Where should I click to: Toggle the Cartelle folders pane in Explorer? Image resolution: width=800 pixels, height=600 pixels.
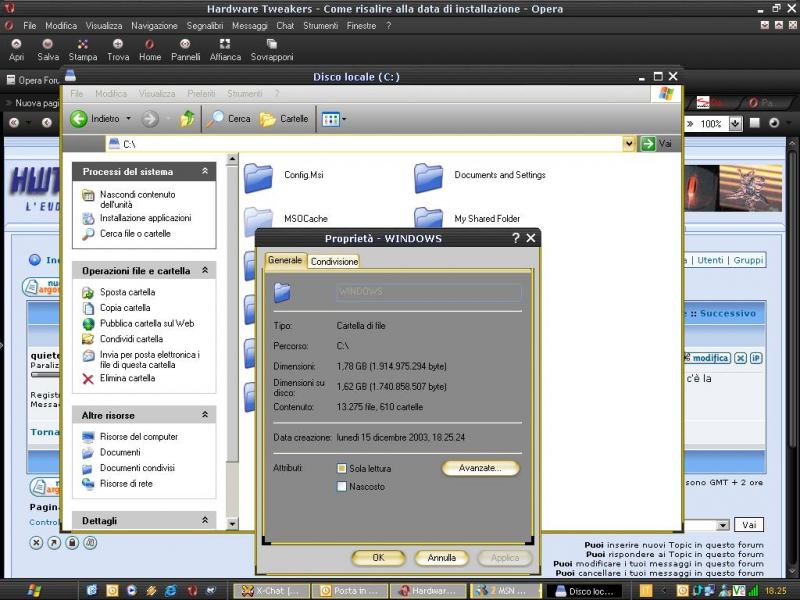[284, 119]
